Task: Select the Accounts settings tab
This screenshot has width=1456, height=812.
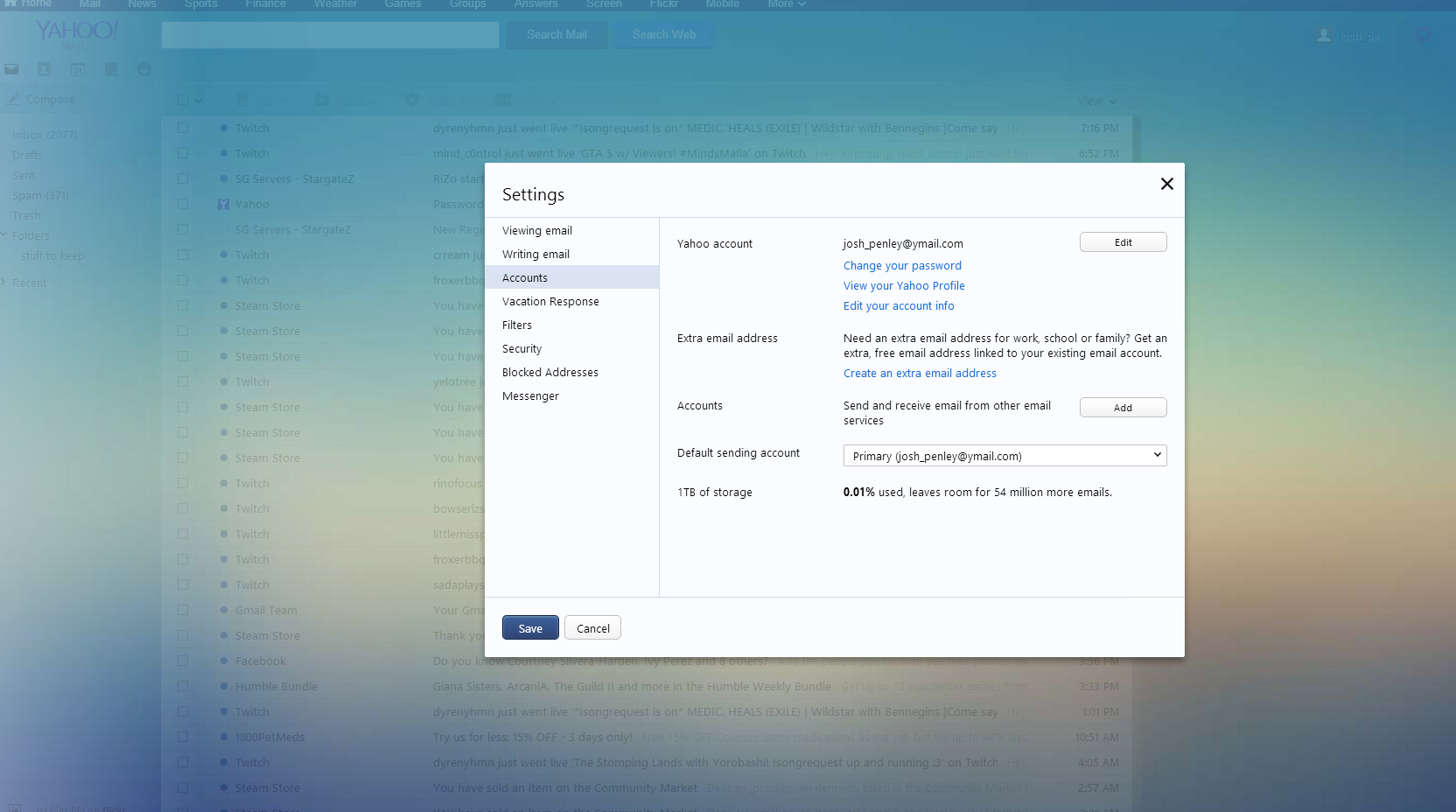Action: click(x=571, y=277)
